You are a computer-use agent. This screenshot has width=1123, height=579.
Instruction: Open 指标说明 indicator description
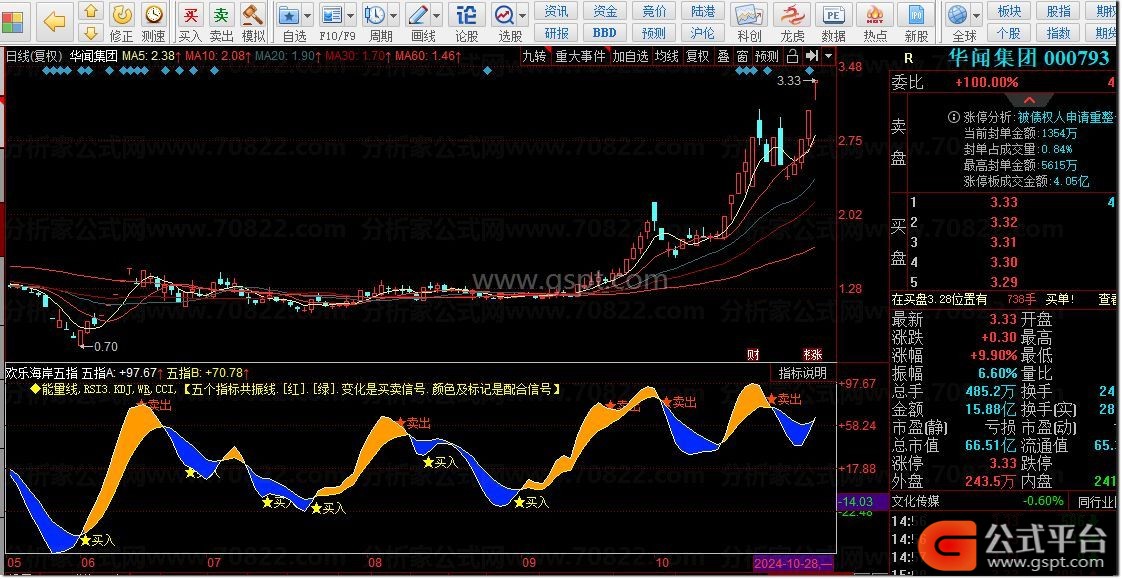[802, 373]
